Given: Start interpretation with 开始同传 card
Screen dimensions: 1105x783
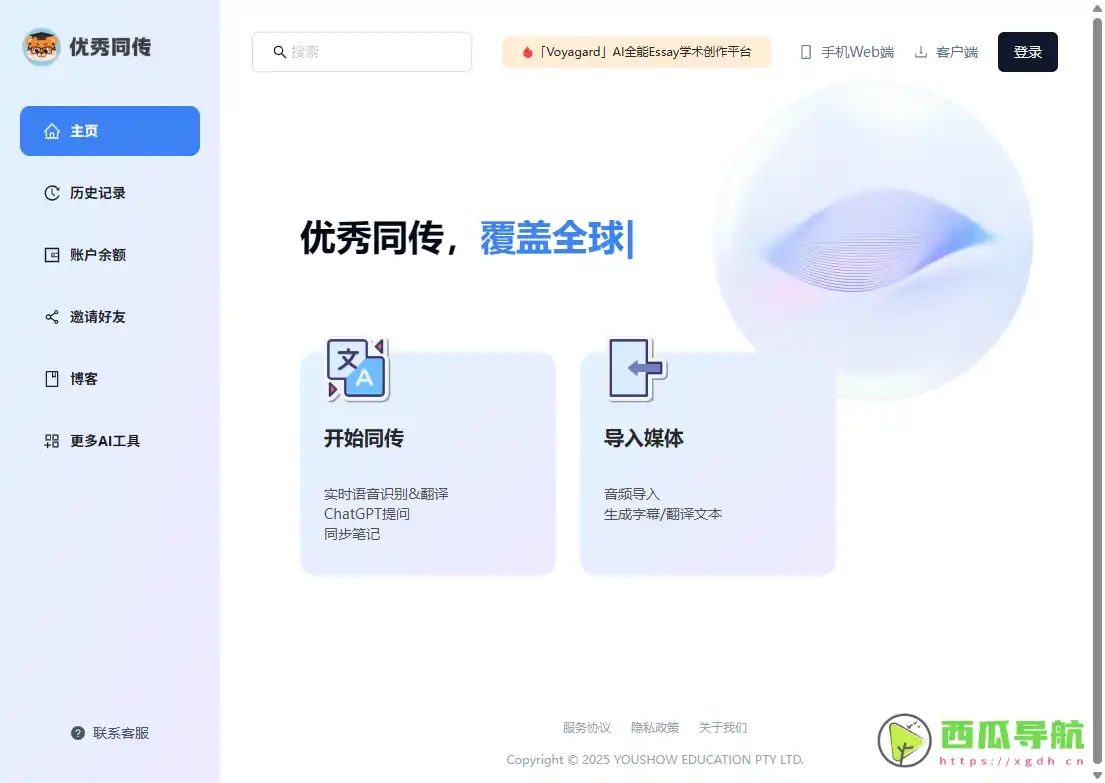Looking at the screenshot, I should [x=428, y=462].
